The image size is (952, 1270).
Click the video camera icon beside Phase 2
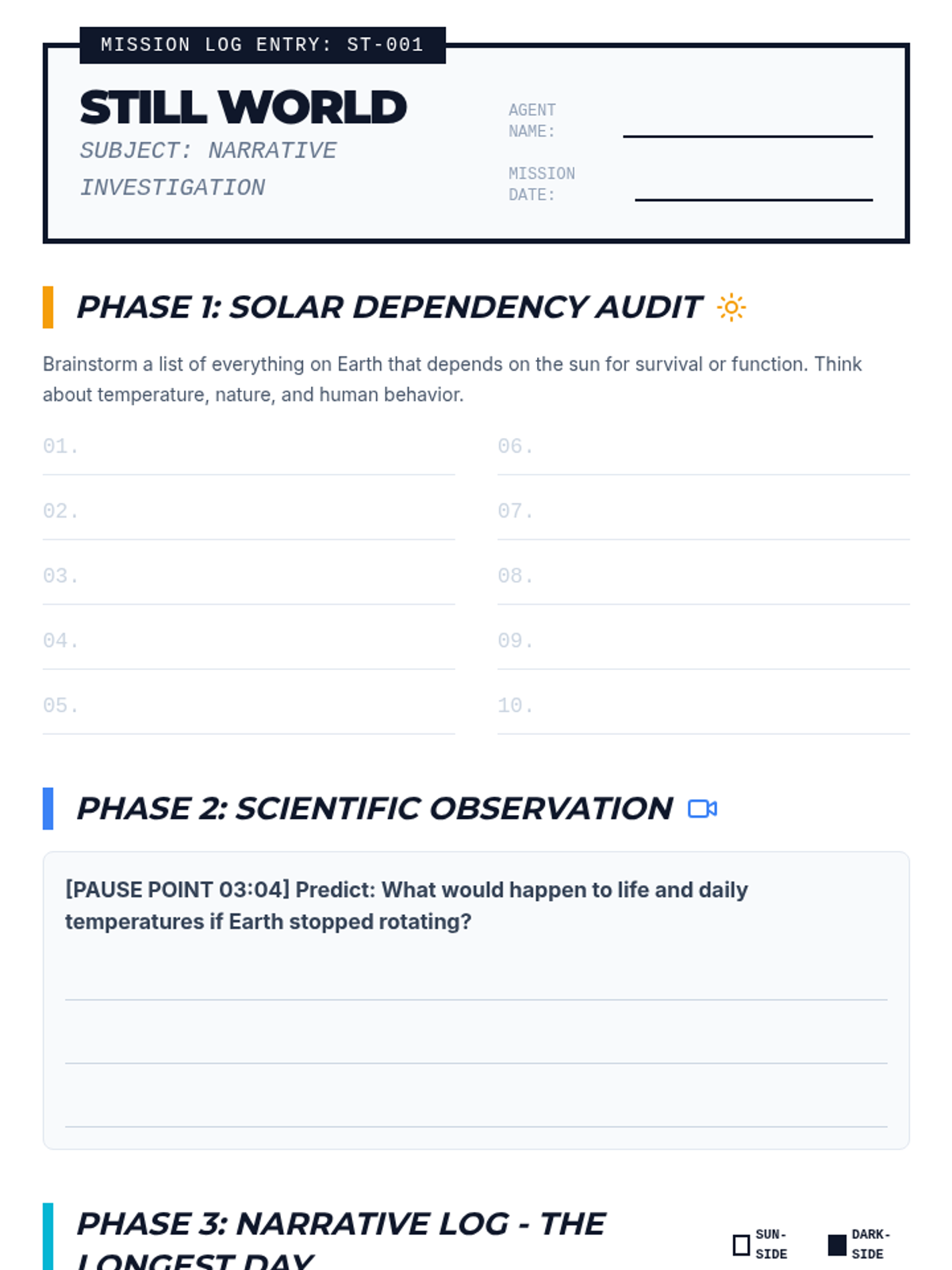(702, 809)
